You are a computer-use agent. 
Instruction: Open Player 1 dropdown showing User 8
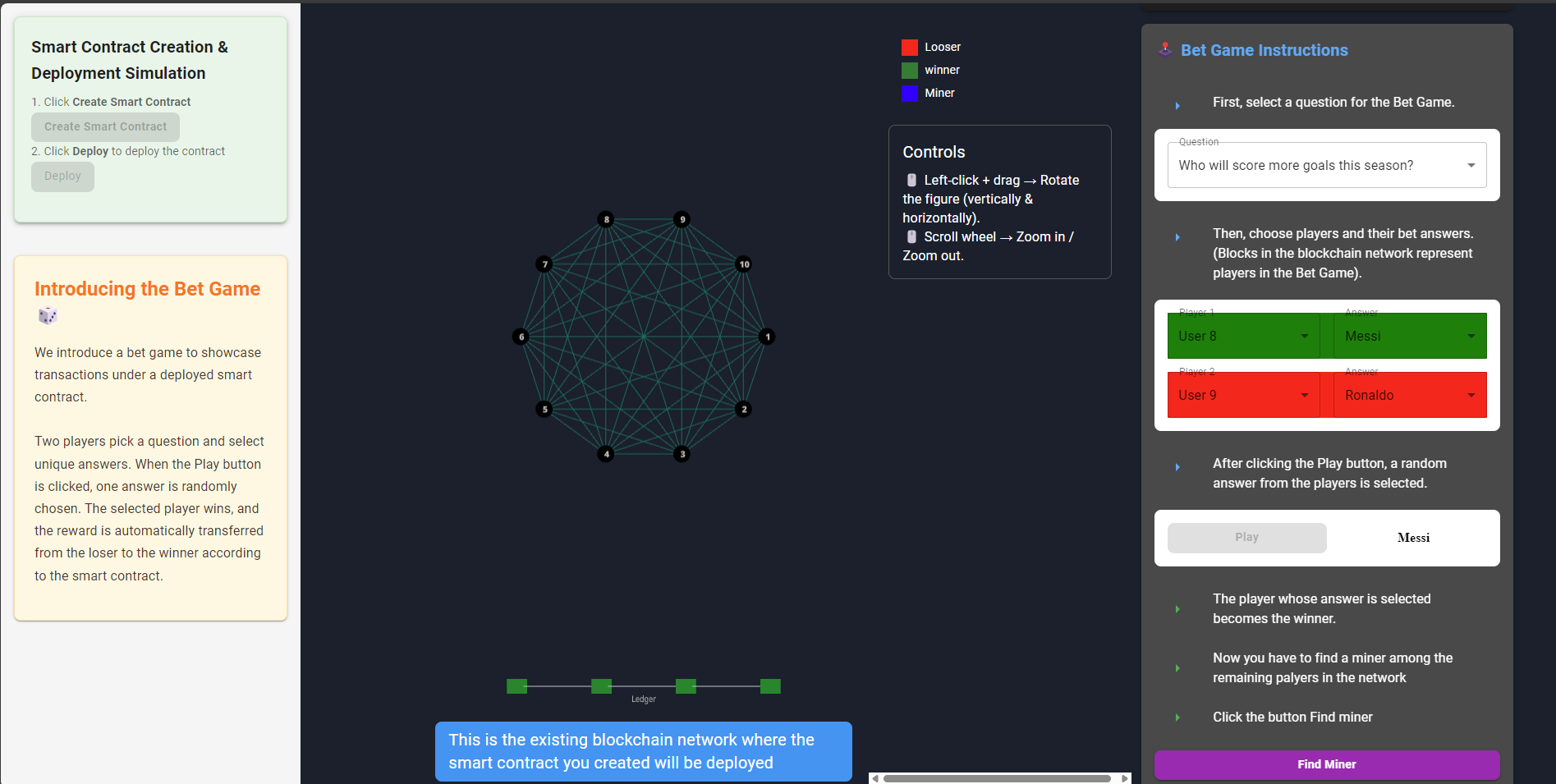pos(1243,336)
